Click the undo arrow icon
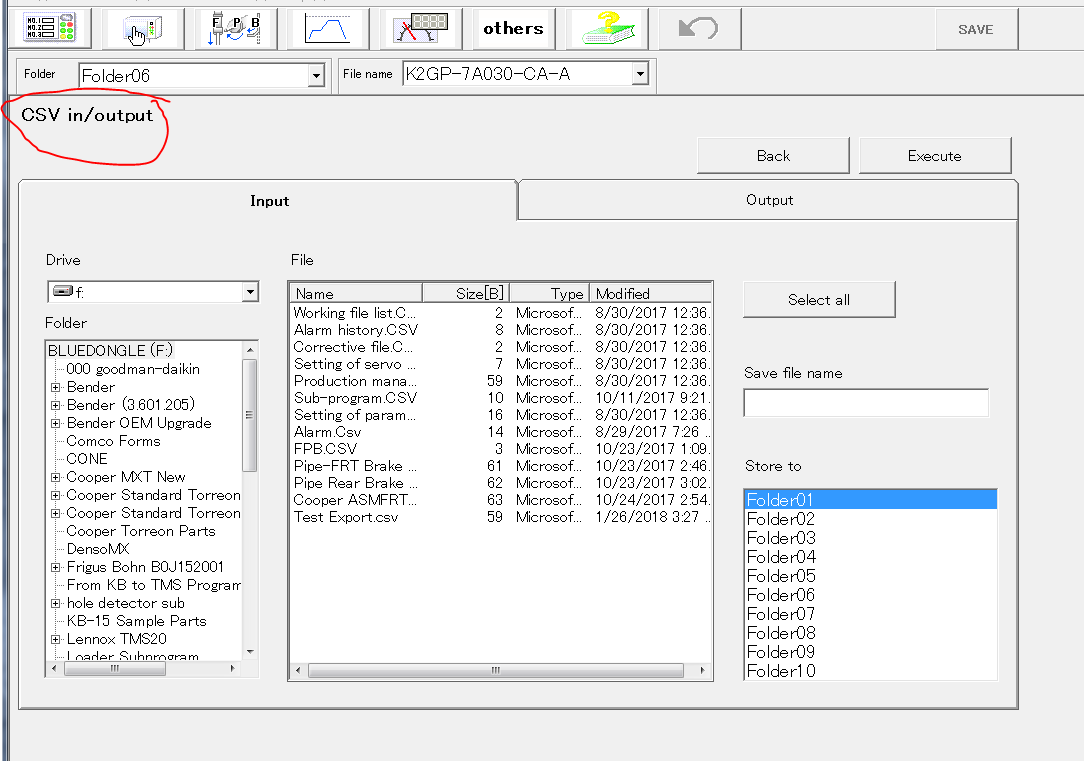The height and width of the screenshot is (761, 1084). pos(697,29)
